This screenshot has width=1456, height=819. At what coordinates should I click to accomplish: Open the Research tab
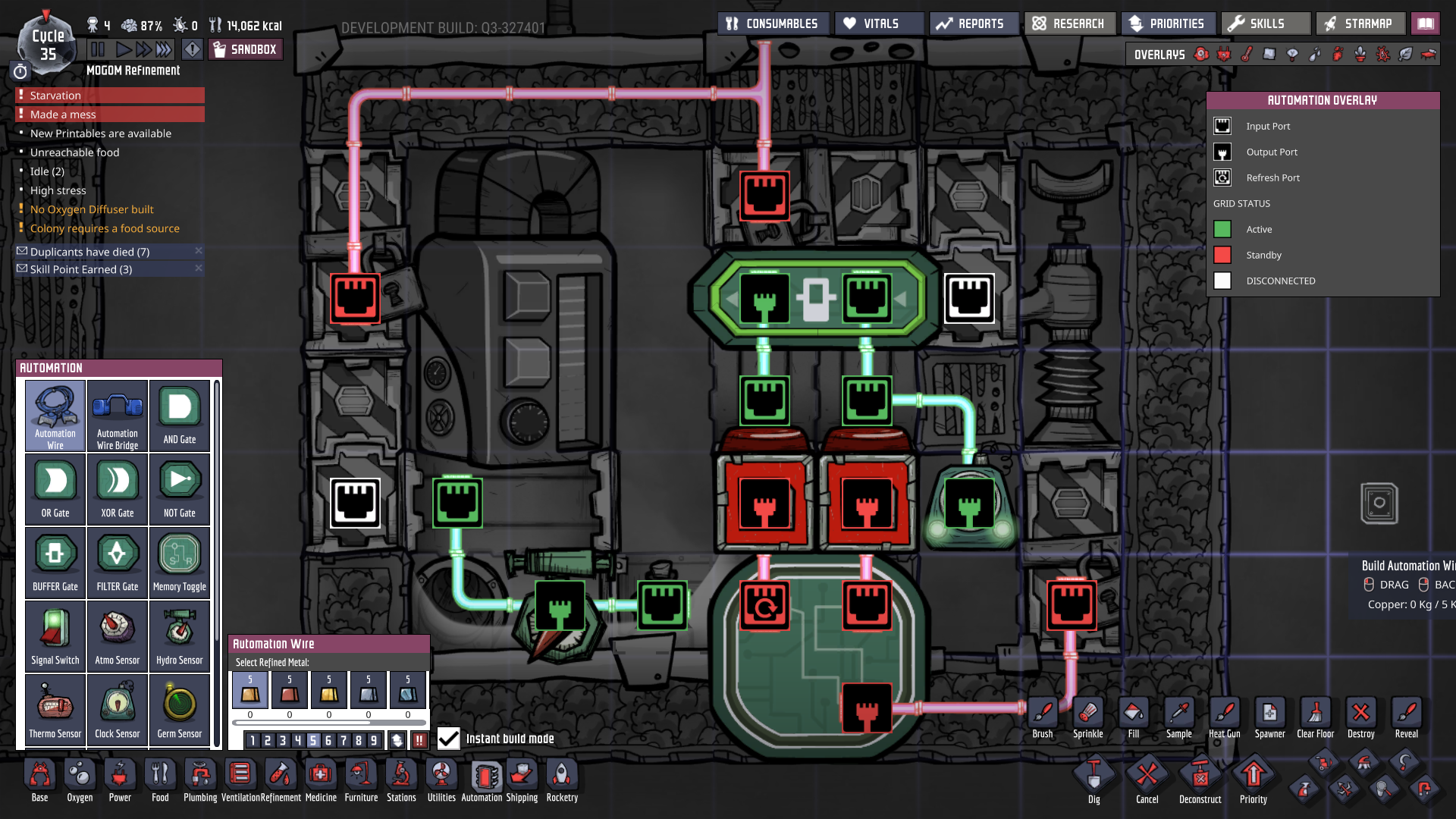click(1069, 24)
